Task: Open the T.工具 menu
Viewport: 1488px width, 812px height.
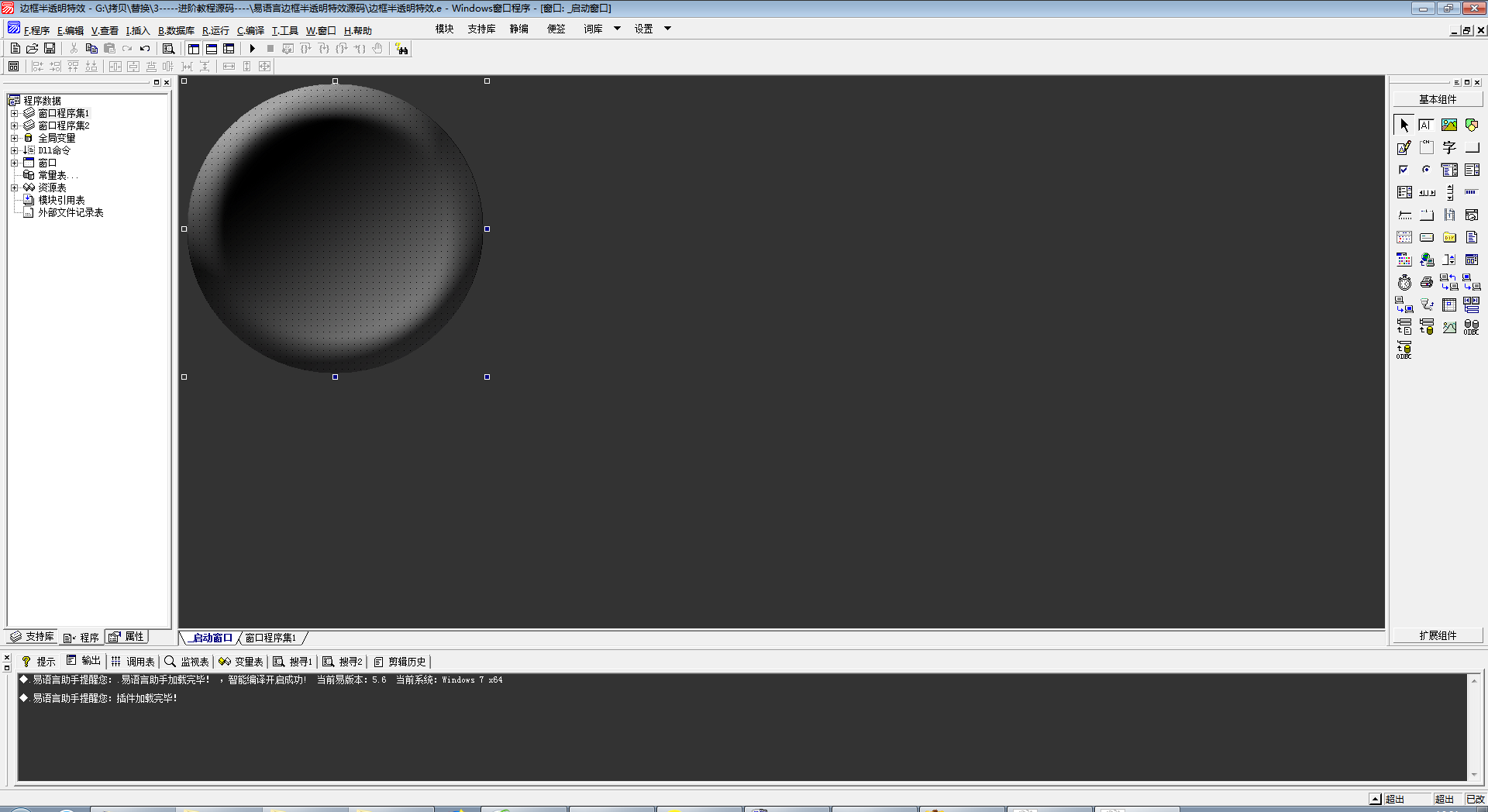Action: [x=284, y=31]
